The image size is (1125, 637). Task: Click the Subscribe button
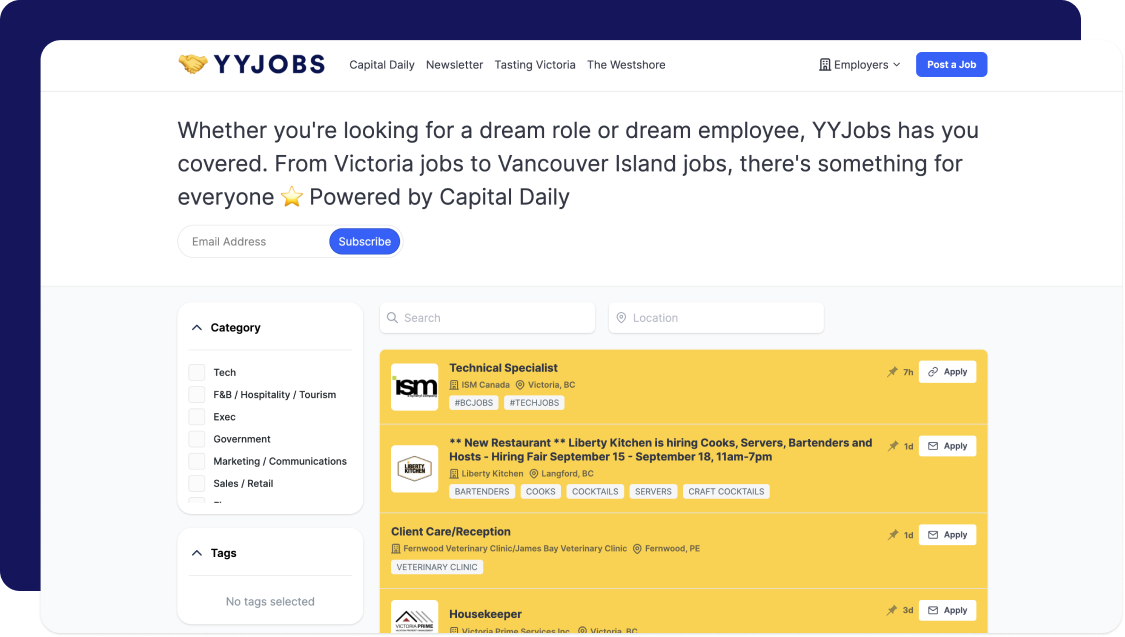[x=364, y=241]
